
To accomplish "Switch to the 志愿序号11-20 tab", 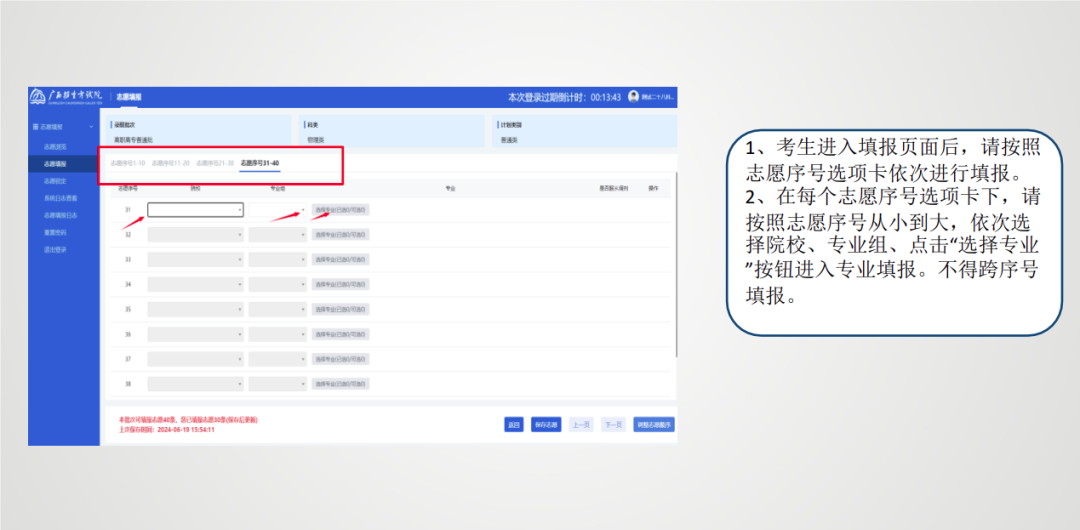I will [171, 163].
